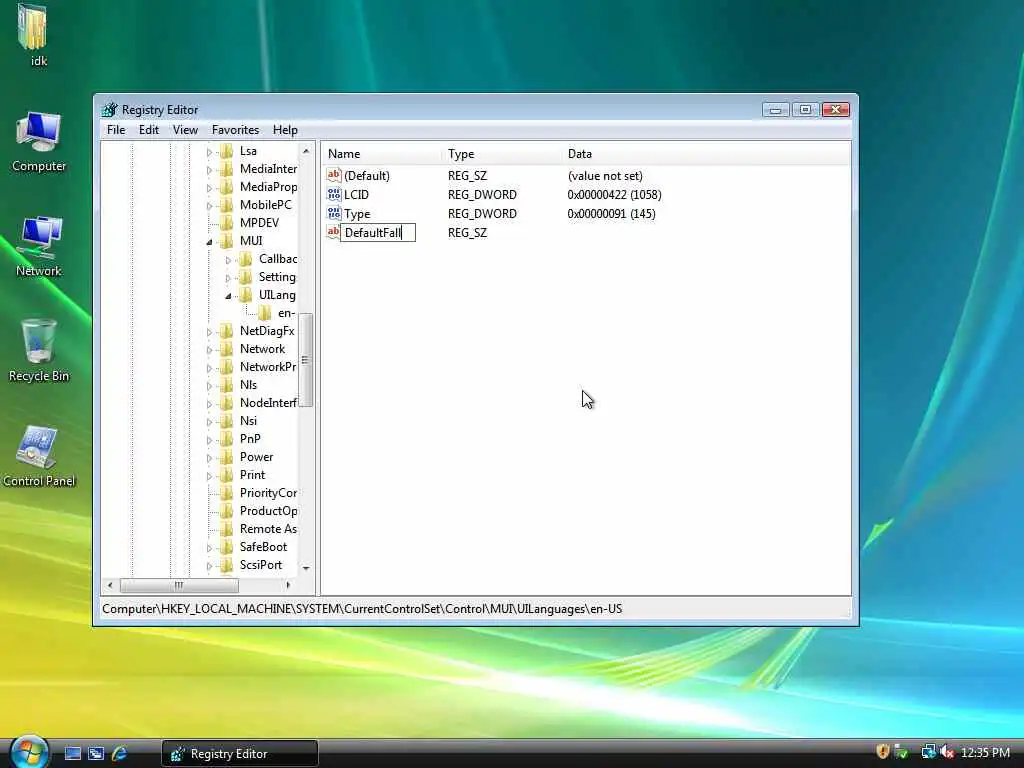The image size is (1024, 768).
Task: Open the Control Panel desktop icon
Action: click(37, 447)
